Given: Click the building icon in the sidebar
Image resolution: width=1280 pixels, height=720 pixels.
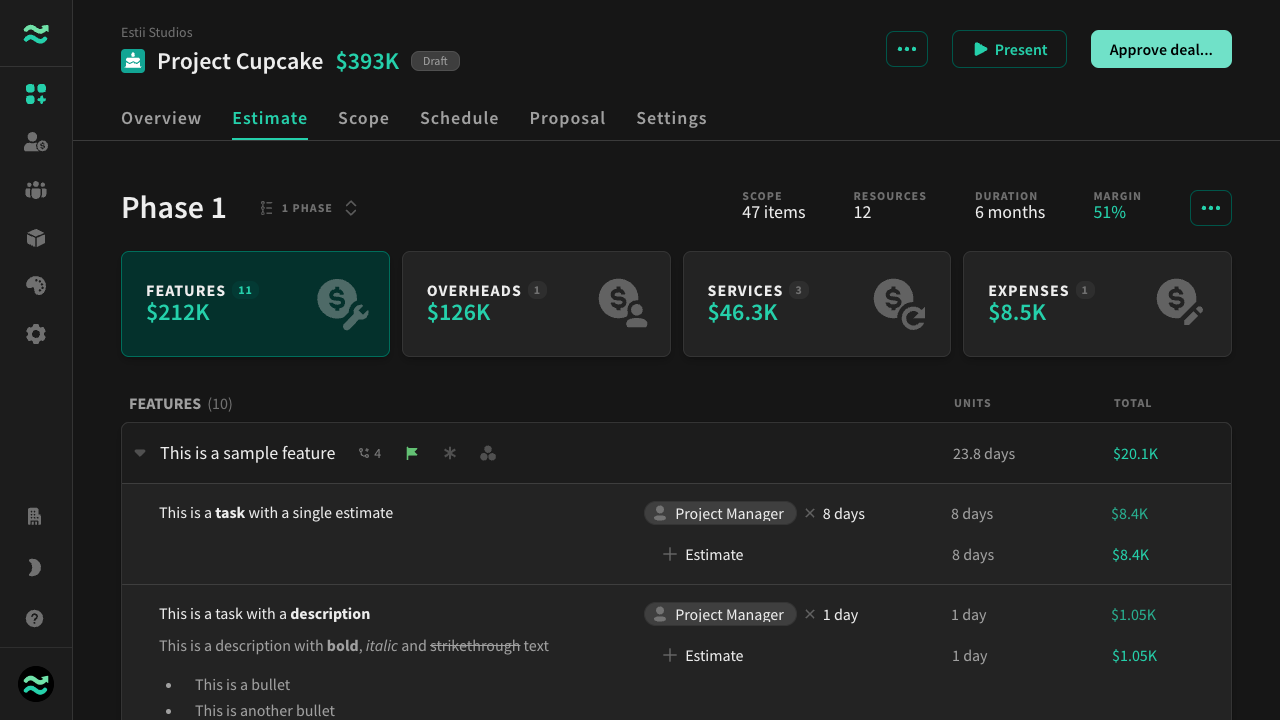Looking at the screenshot, I should 35,517.
